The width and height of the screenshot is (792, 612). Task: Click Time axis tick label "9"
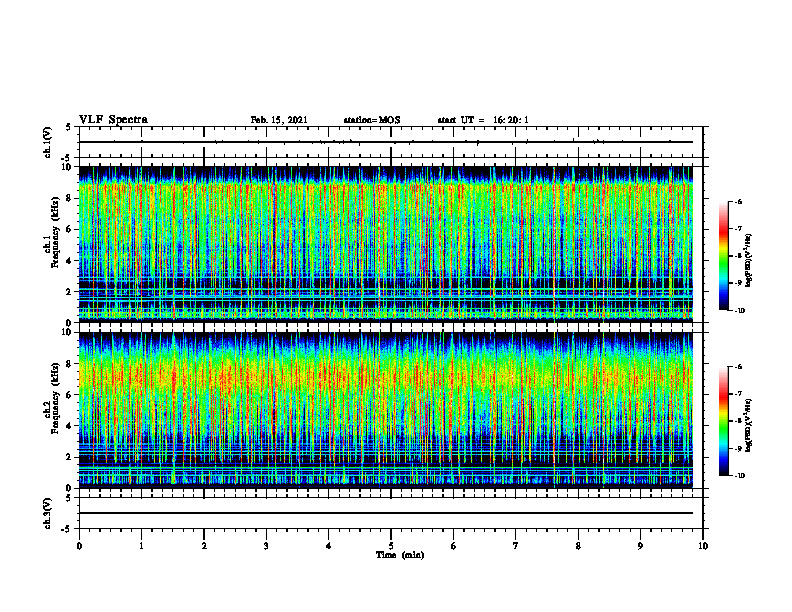640,546
